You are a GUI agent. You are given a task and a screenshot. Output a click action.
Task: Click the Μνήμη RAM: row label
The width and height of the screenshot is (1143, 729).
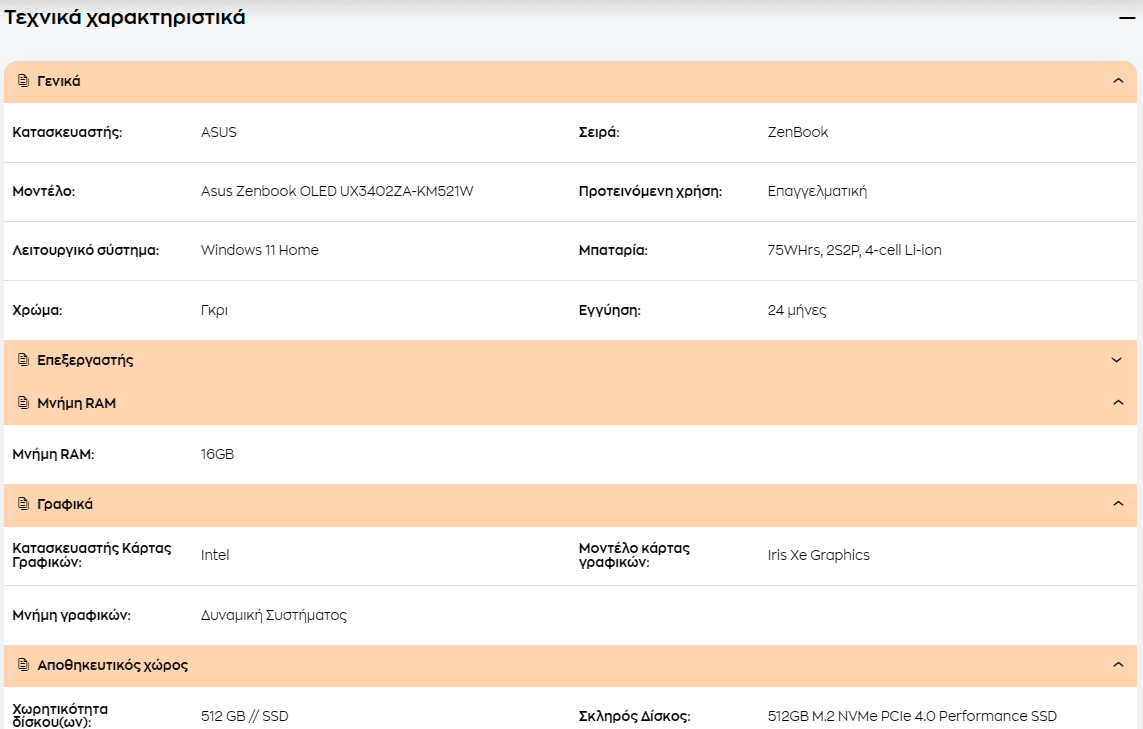pyautogui.click(x=53, y=454)
